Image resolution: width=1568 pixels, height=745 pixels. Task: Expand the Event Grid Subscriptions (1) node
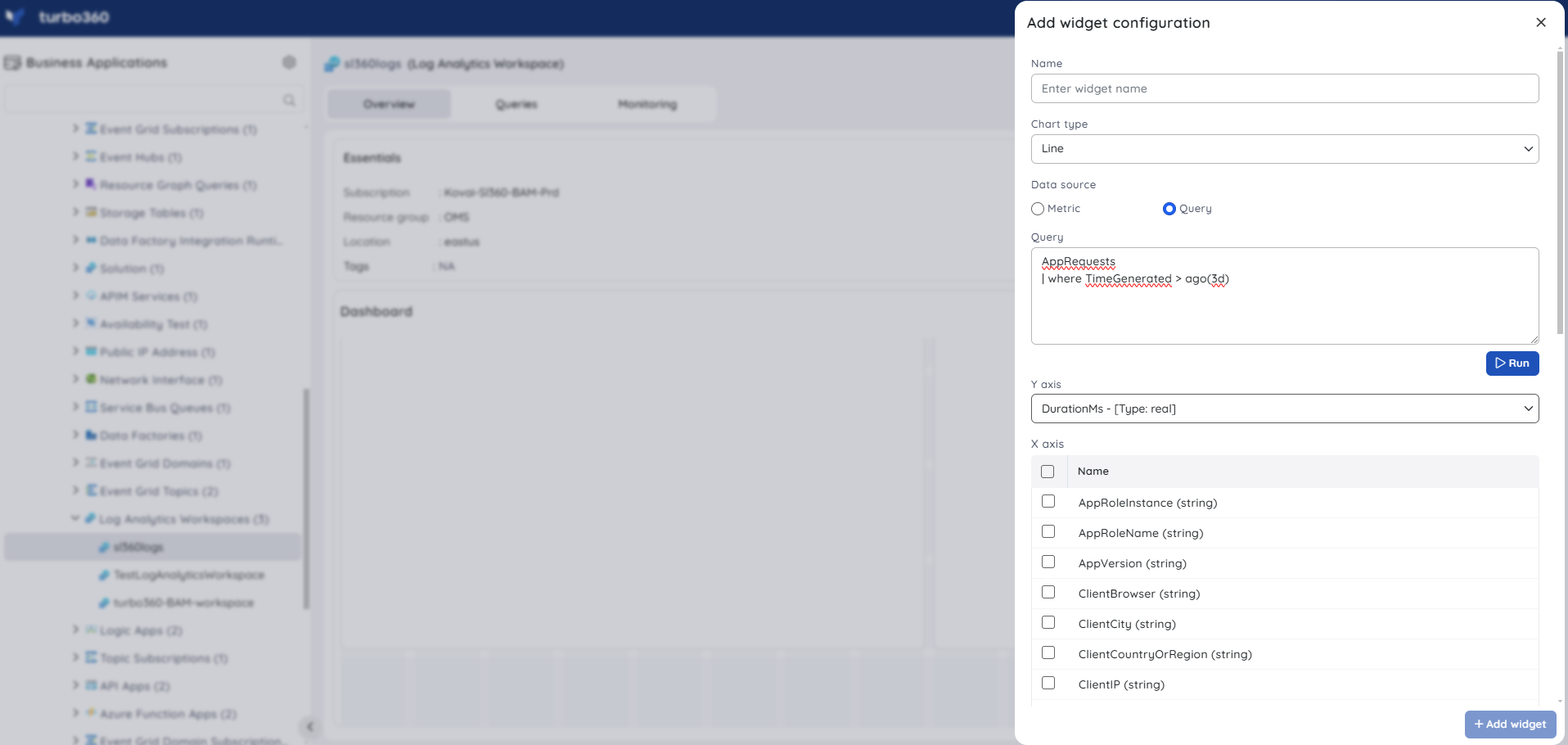(x=75, y=129)
